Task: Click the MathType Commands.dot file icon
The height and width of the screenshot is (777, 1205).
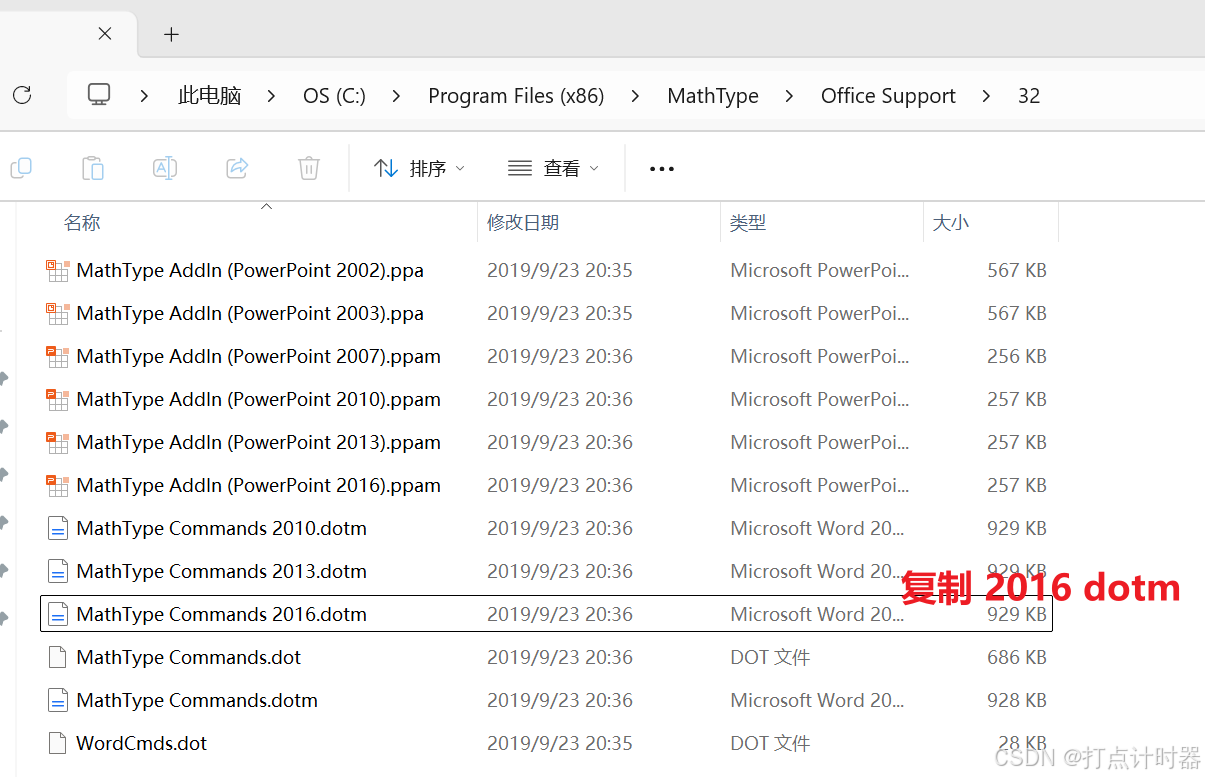Action: click(x=58, y=657)
